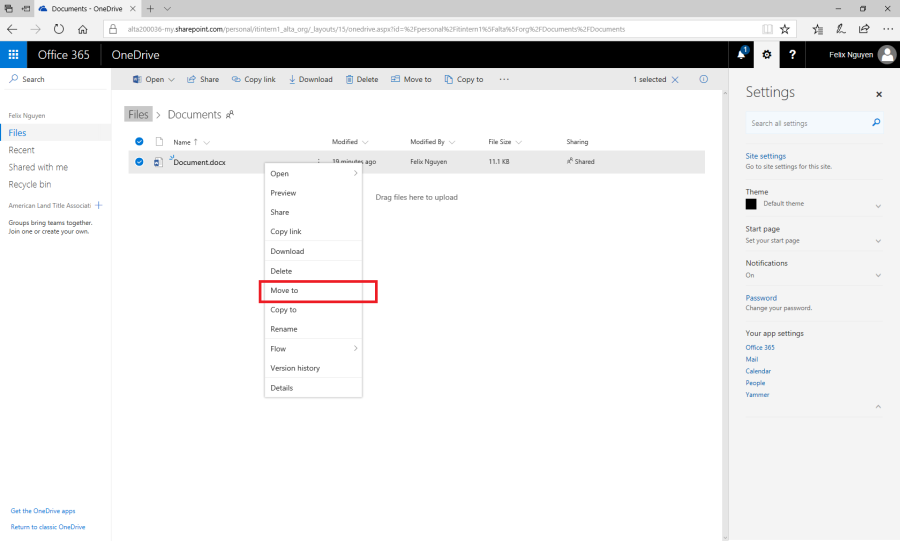Choose Rename in context menu
Screen dimensions: 900x541
click(313, 329)
